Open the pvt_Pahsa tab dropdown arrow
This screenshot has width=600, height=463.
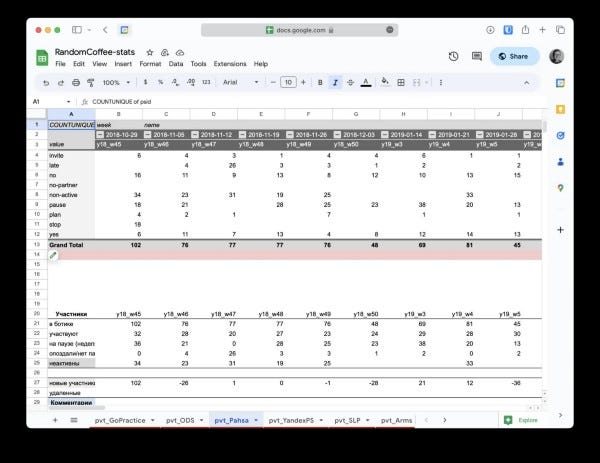(256, 421)
